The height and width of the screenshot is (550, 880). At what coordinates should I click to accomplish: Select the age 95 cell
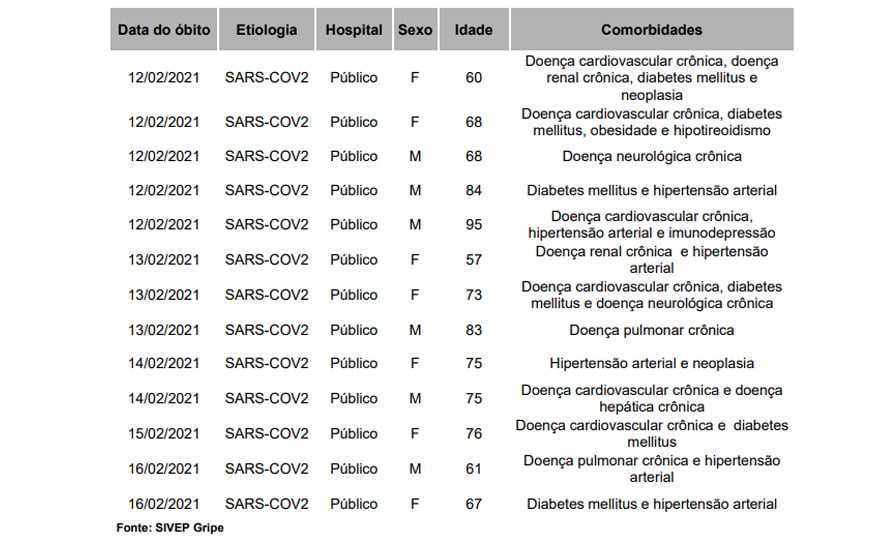pyautogui.click(x=474, y=225)
